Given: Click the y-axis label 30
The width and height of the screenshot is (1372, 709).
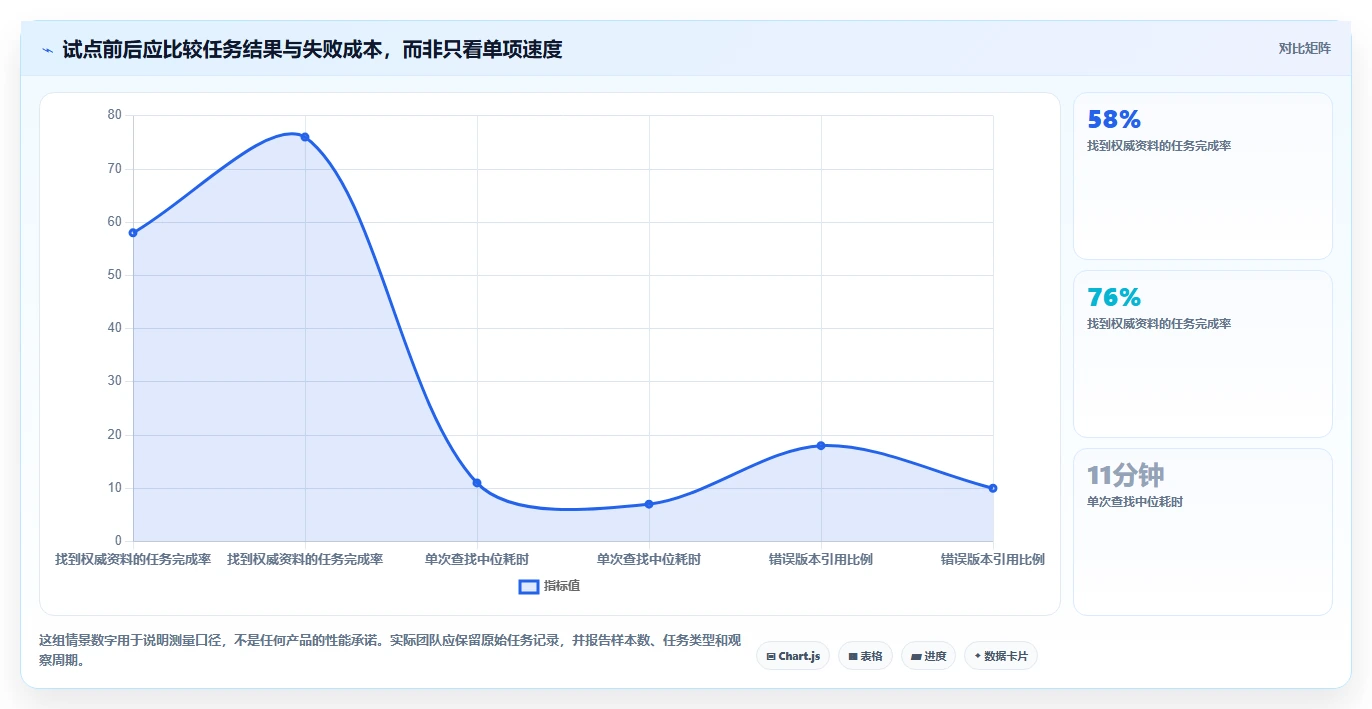Looking at the screenshot, I should pyautogui.click(x=114, y=381).
